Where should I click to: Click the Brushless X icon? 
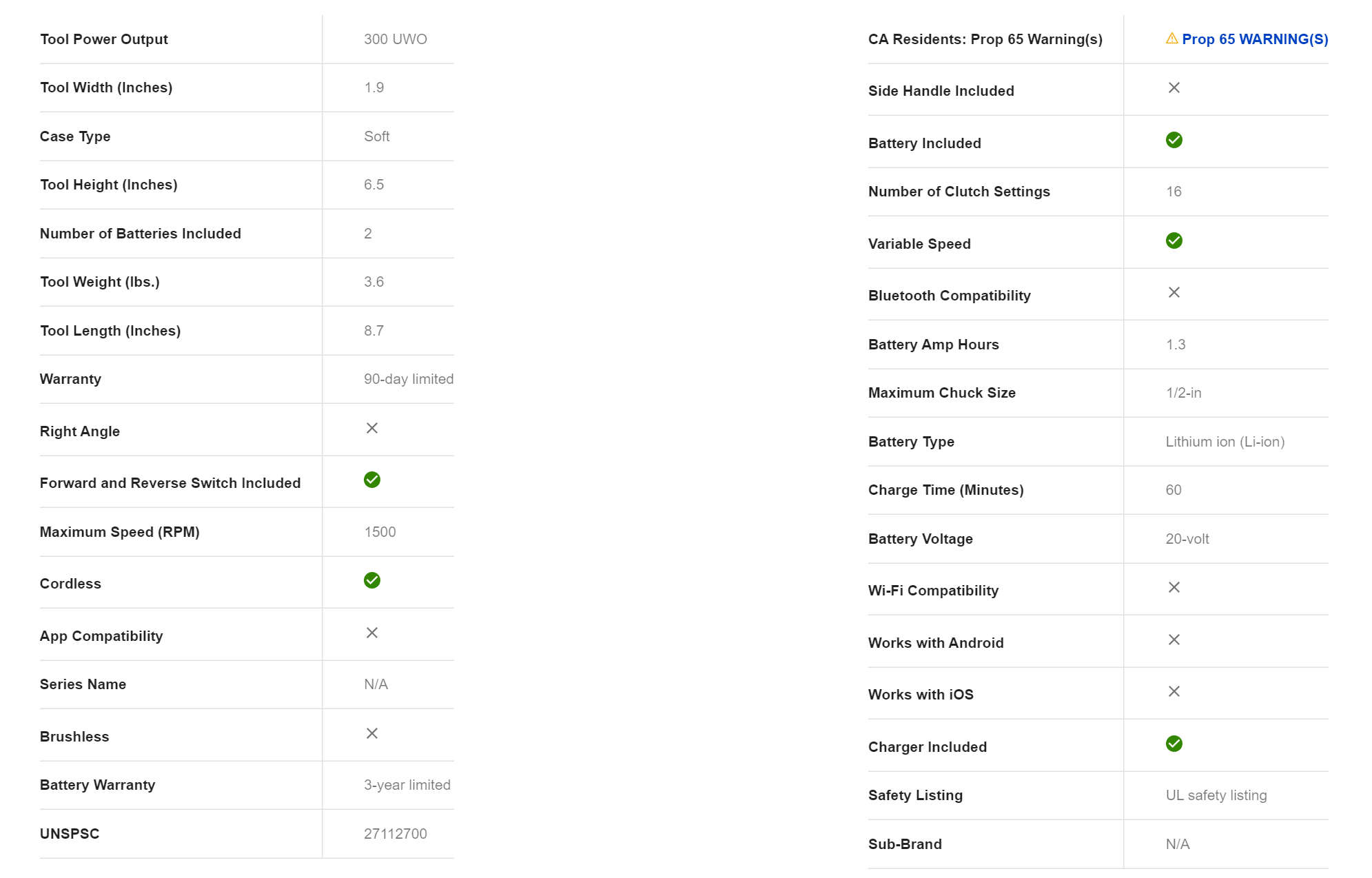pyautogui.click(x=372, y=733)
